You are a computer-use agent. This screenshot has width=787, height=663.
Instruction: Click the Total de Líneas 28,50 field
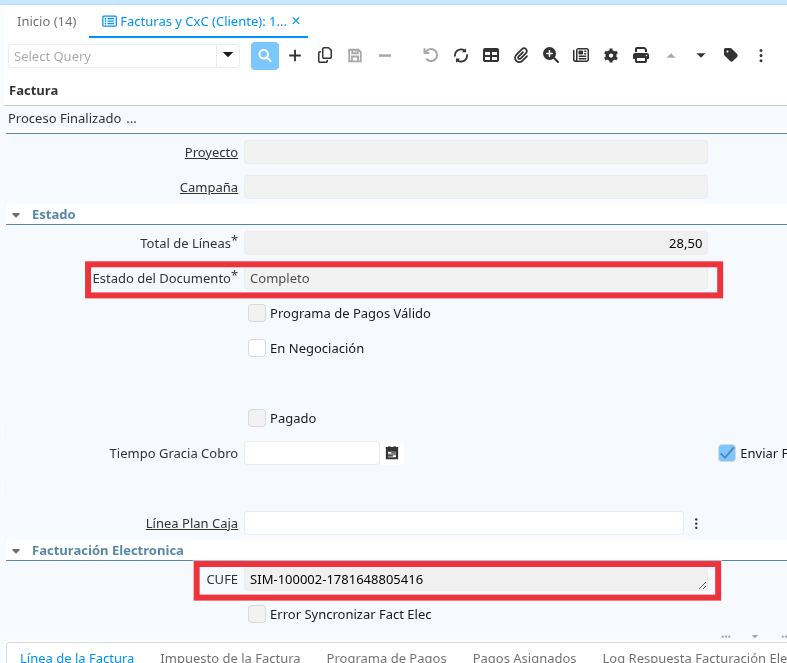click(476, 243)
